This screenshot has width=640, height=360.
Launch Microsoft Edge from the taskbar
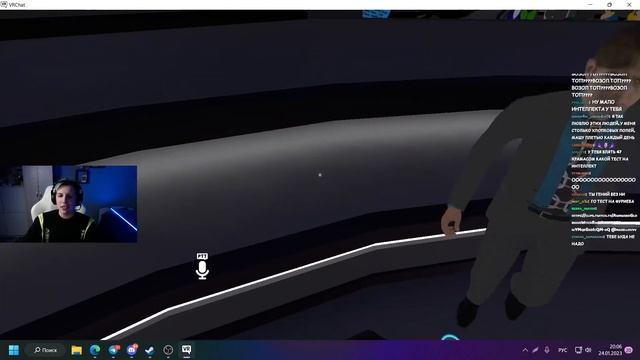(95, 350)
